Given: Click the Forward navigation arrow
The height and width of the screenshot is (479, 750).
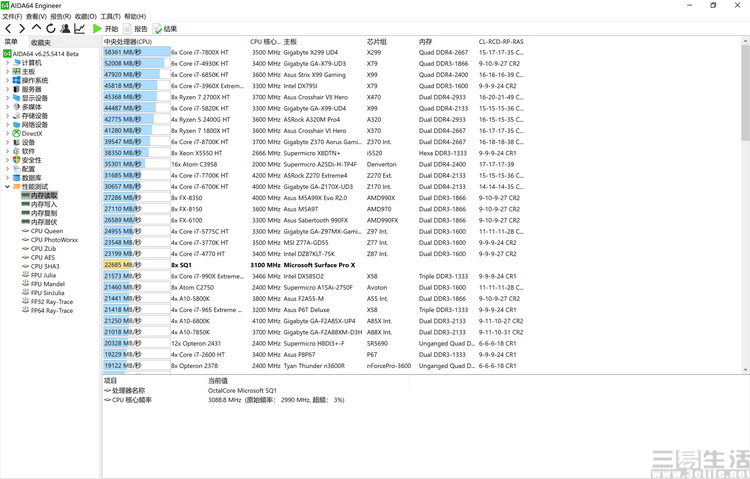Looking at the screenshot, I should (x=22, y=29).
